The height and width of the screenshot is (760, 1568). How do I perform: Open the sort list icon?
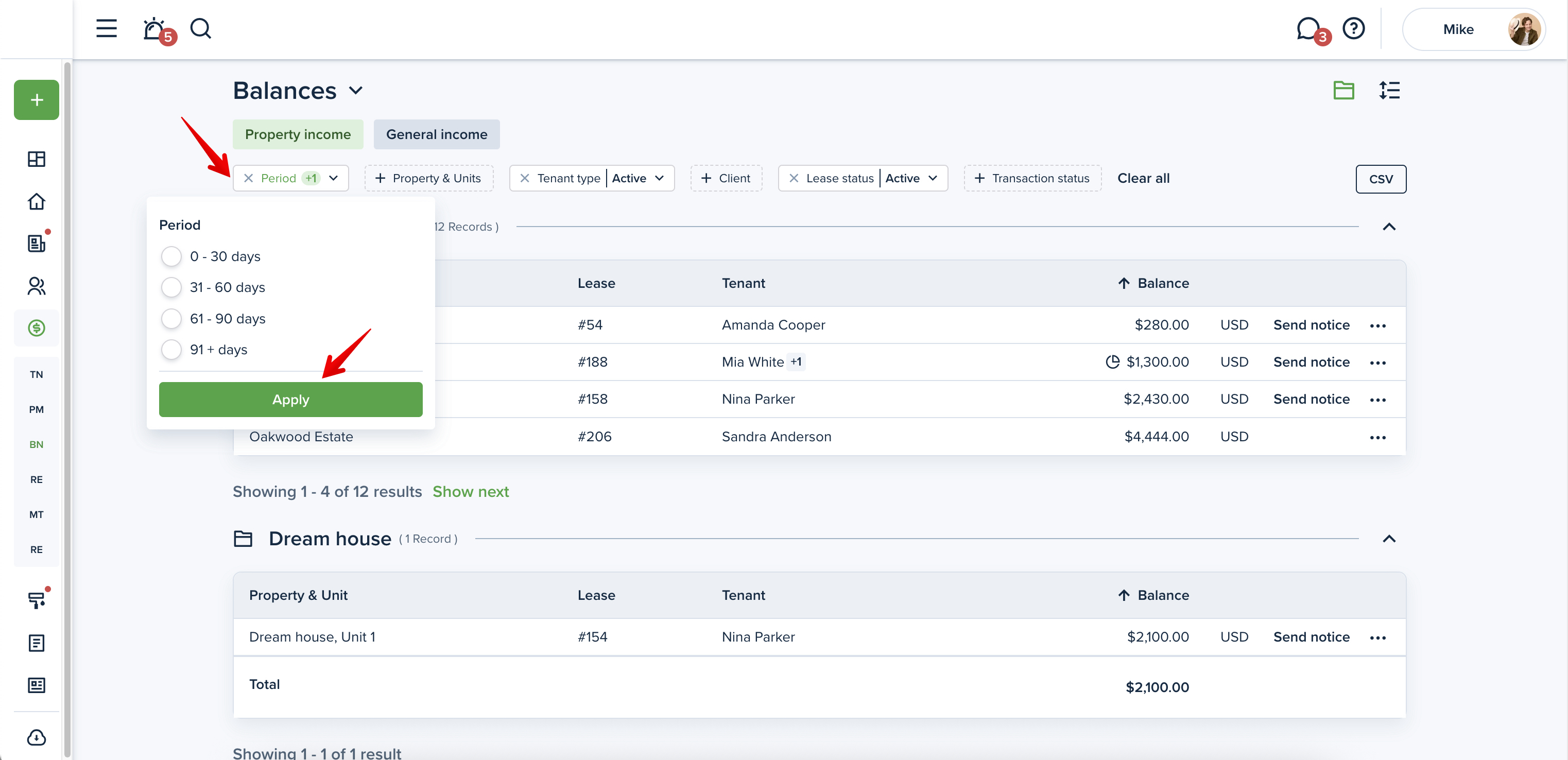[1389, 91]
